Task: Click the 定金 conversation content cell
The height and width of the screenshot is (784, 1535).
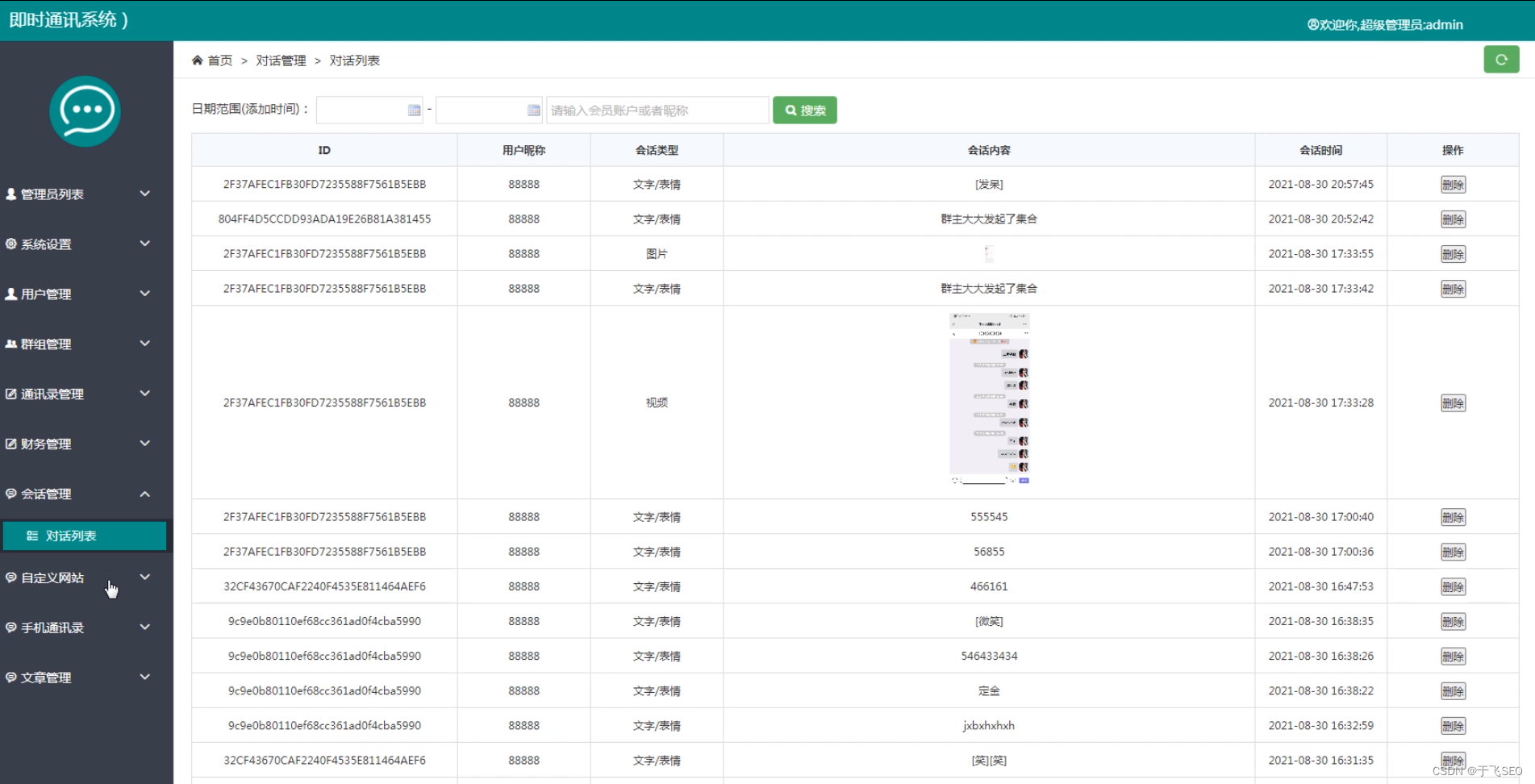Action: click(989, 691)
